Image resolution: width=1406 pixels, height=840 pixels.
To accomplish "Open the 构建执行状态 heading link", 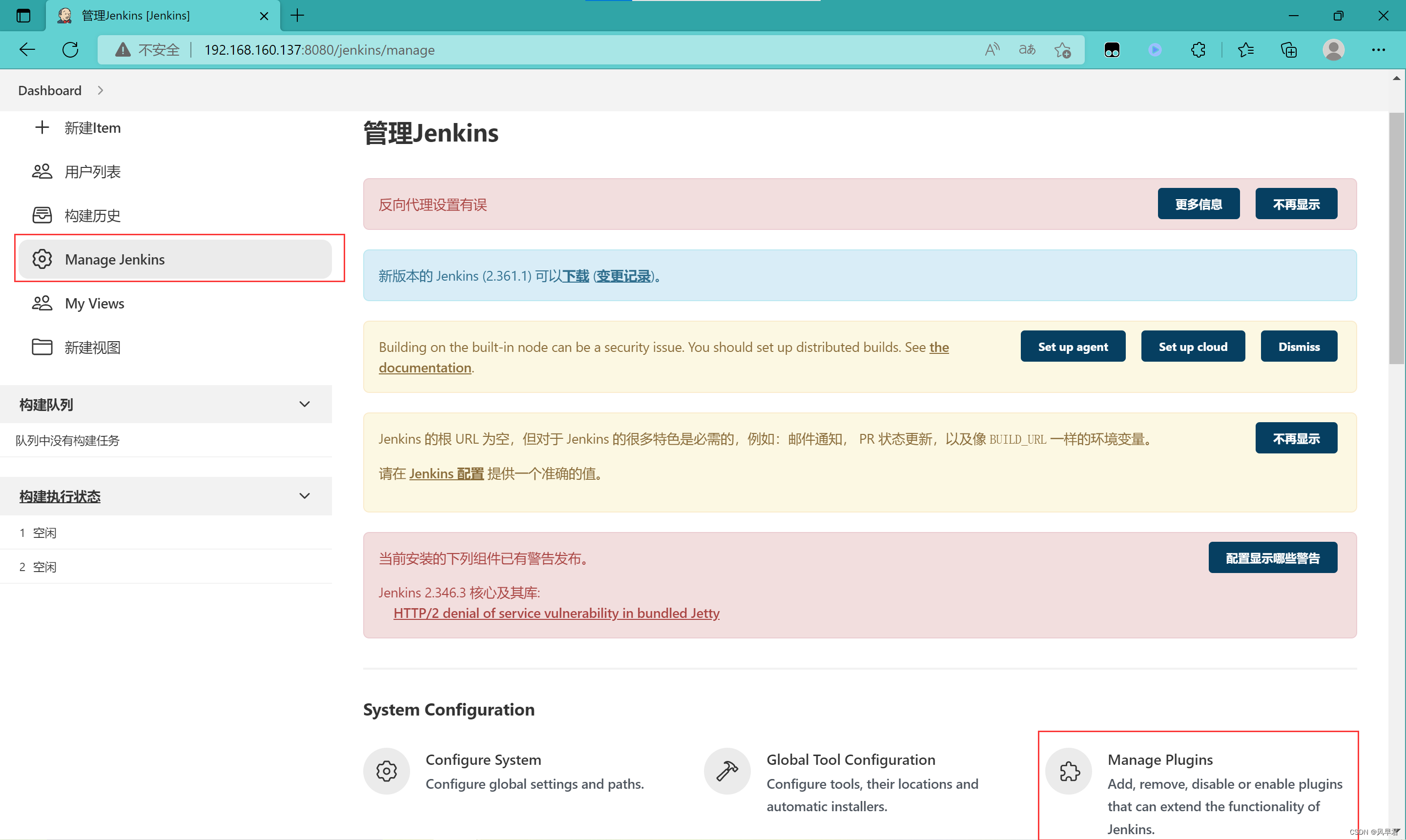I will tap(60, 496).
